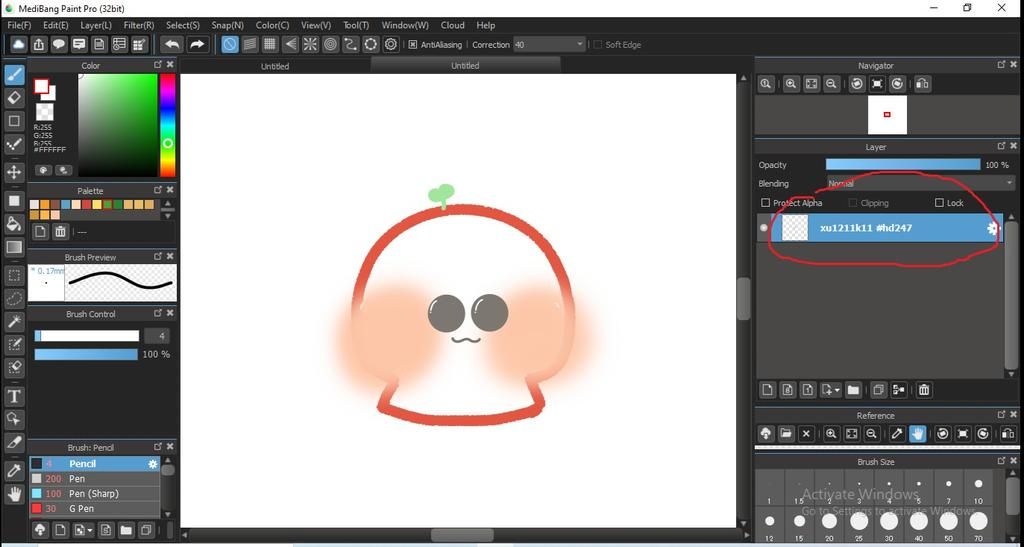Open snap settings gear icon
The height and width of the screenshot is (547, 1024).
point(391,44)
